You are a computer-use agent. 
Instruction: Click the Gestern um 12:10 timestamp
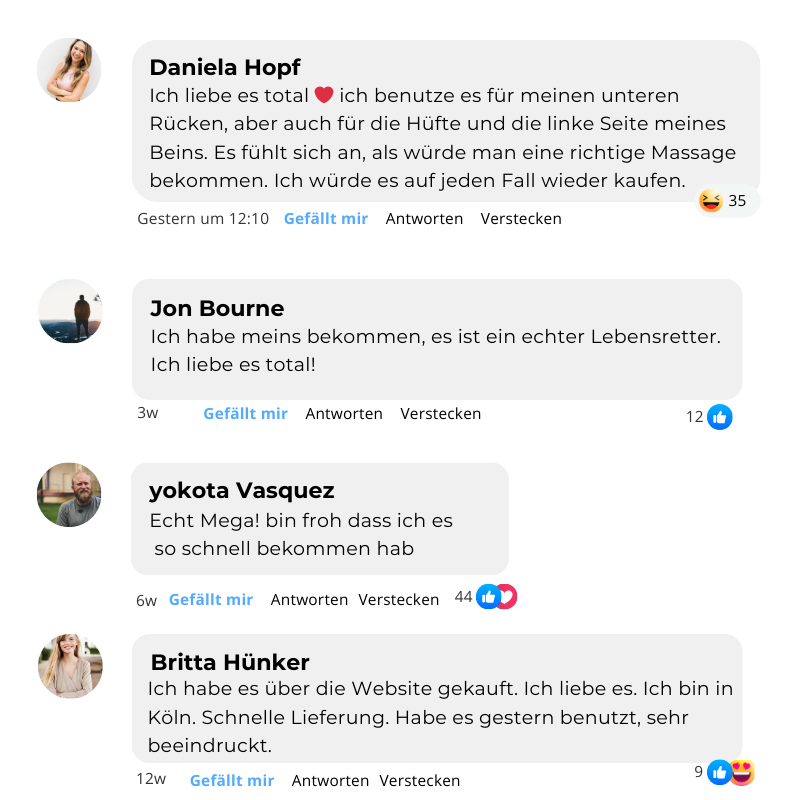[203, 219]
